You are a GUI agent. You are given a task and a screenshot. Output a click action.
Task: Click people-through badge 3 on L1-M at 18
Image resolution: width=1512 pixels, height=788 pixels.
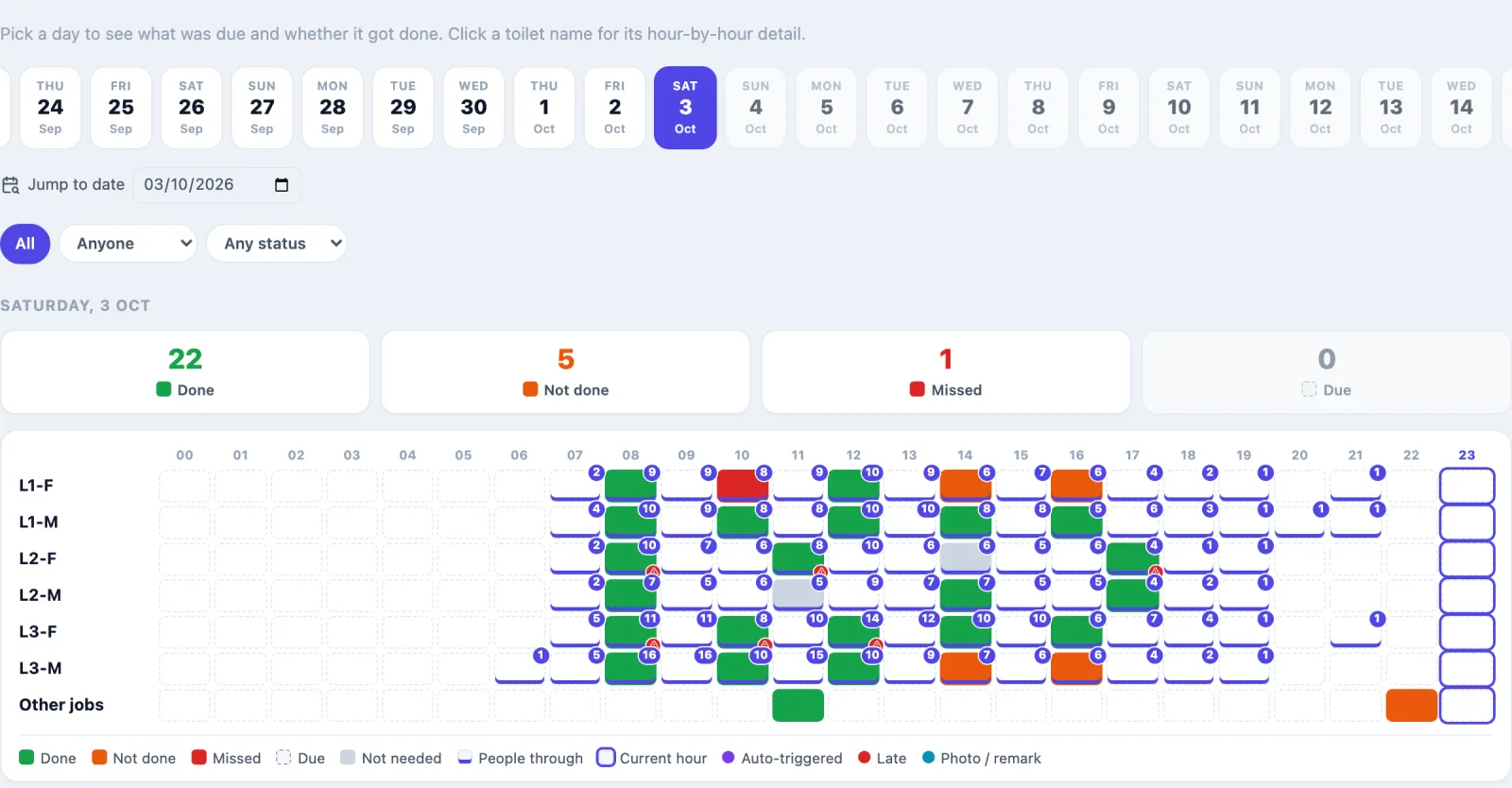(1210, 508)
